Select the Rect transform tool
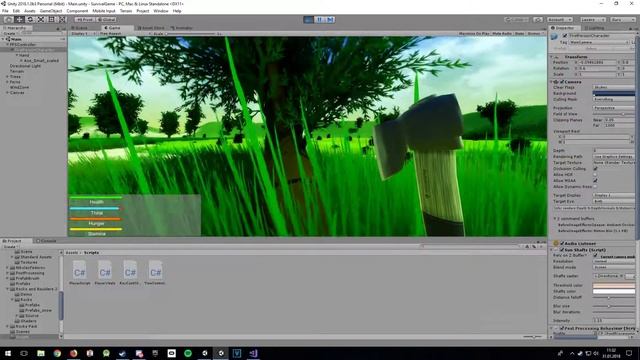Image resolution: width=640 pixels, height=360 pixels. [x=51, y=20]
